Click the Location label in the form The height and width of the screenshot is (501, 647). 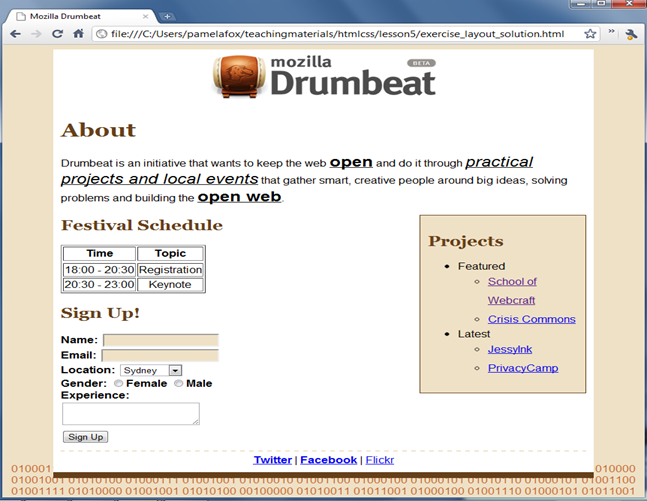point(88,370)
